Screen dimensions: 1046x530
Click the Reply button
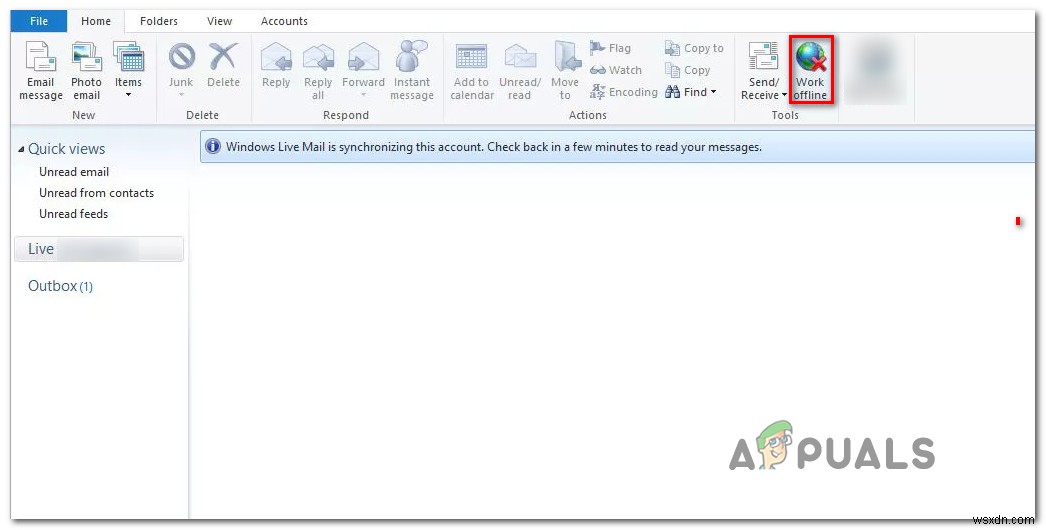[276, 65]
